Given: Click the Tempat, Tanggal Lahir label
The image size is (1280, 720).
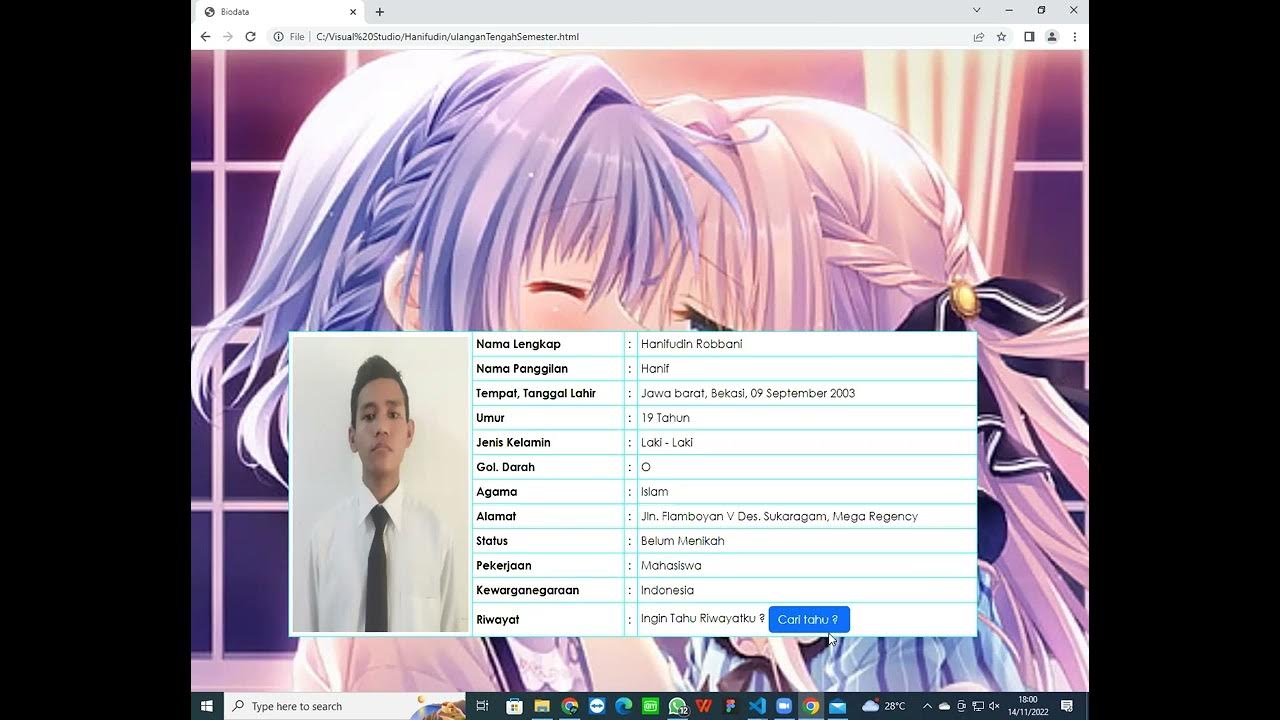Looking at the screenshot, I should point(536,393).
